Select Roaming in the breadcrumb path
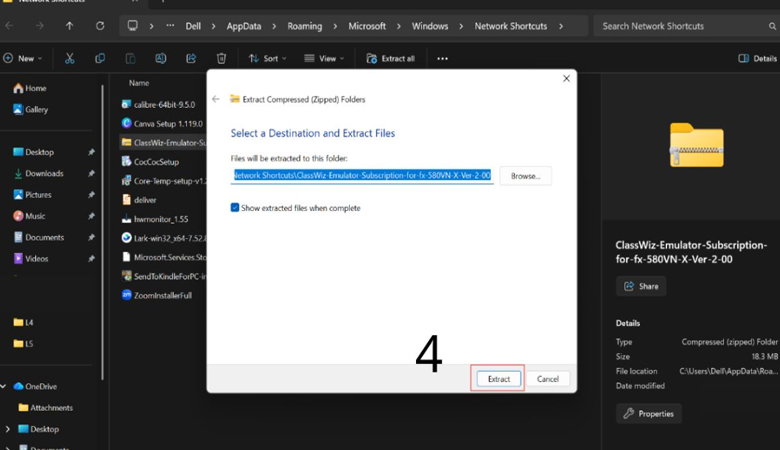780x450 pixels. (304, 26)
